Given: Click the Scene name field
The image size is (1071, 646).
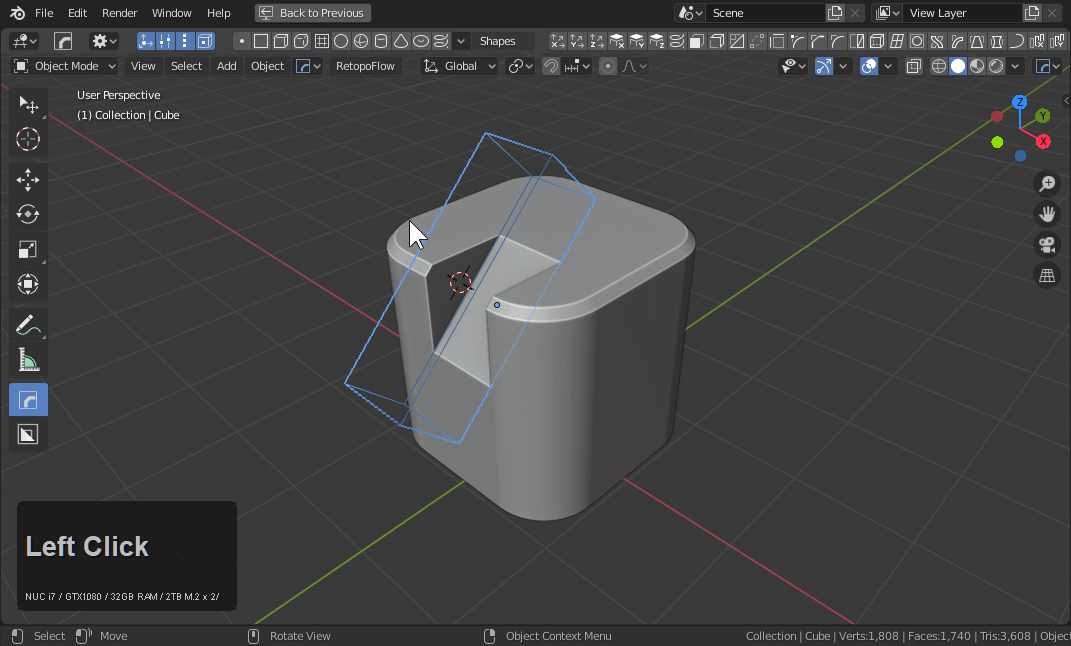Looking at the screenshot, I should click(x=765, y=13).
